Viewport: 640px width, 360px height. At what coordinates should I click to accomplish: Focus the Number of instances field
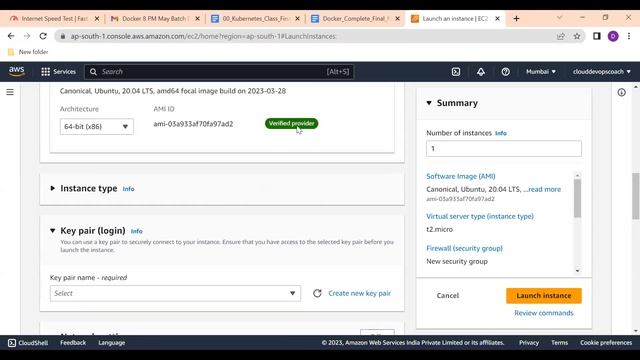coord(504,149)
